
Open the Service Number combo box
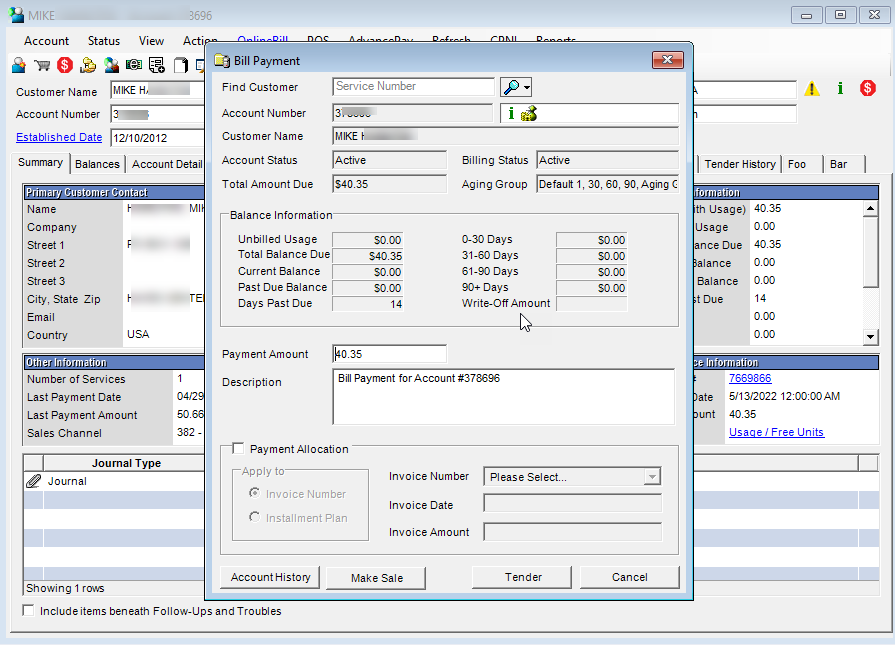click(x=413, y=86)
